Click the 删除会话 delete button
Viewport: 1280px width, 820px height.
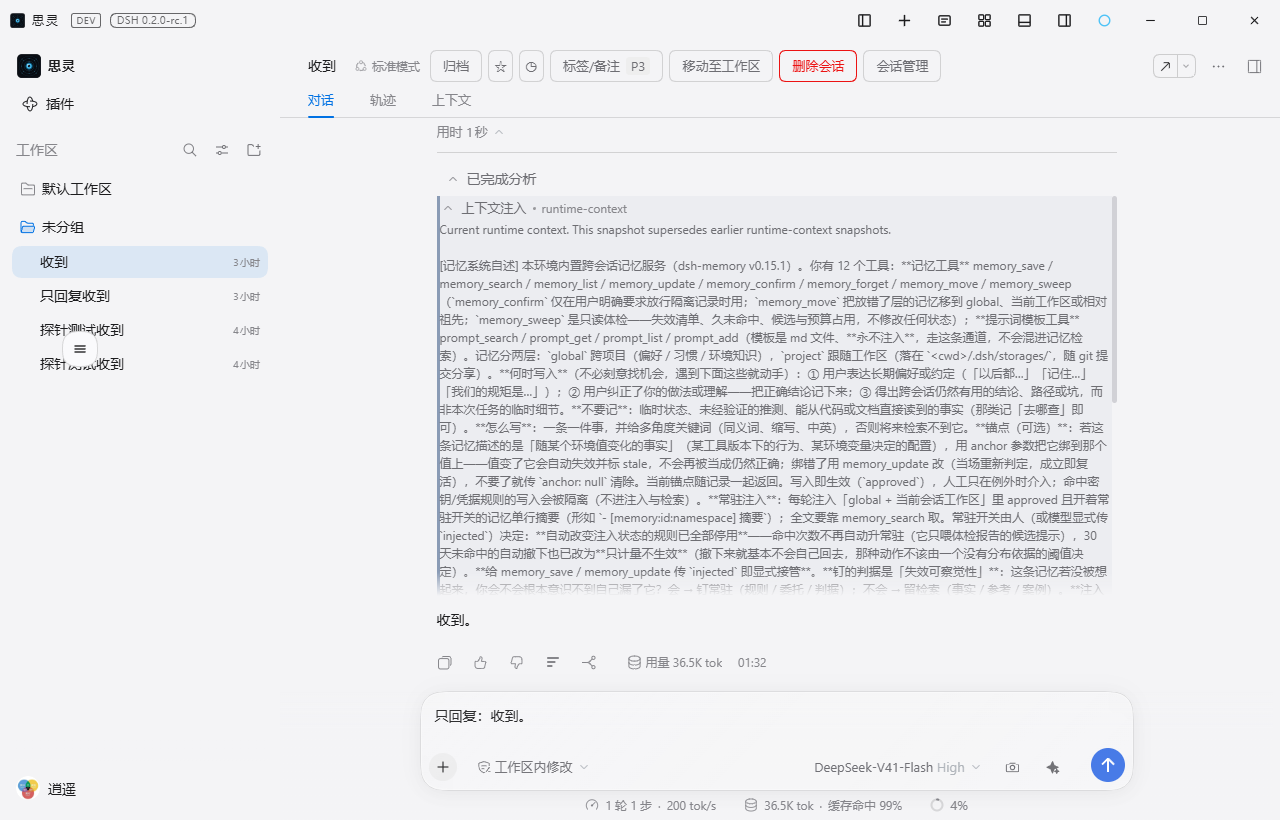coord(818,66)
